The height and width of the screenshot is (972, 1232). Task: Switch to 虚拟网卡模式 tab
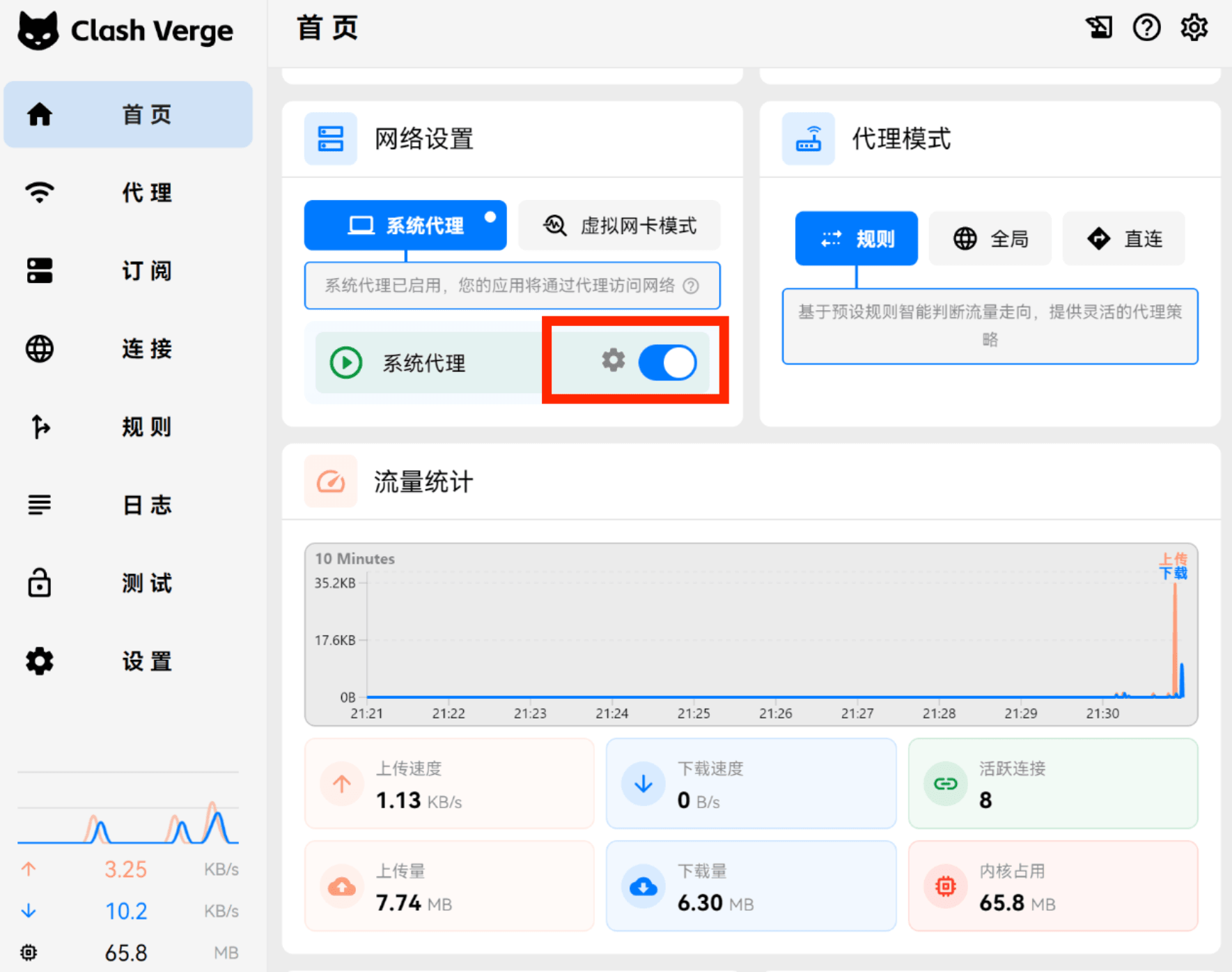pyautogui.click(x=619, y=225)
